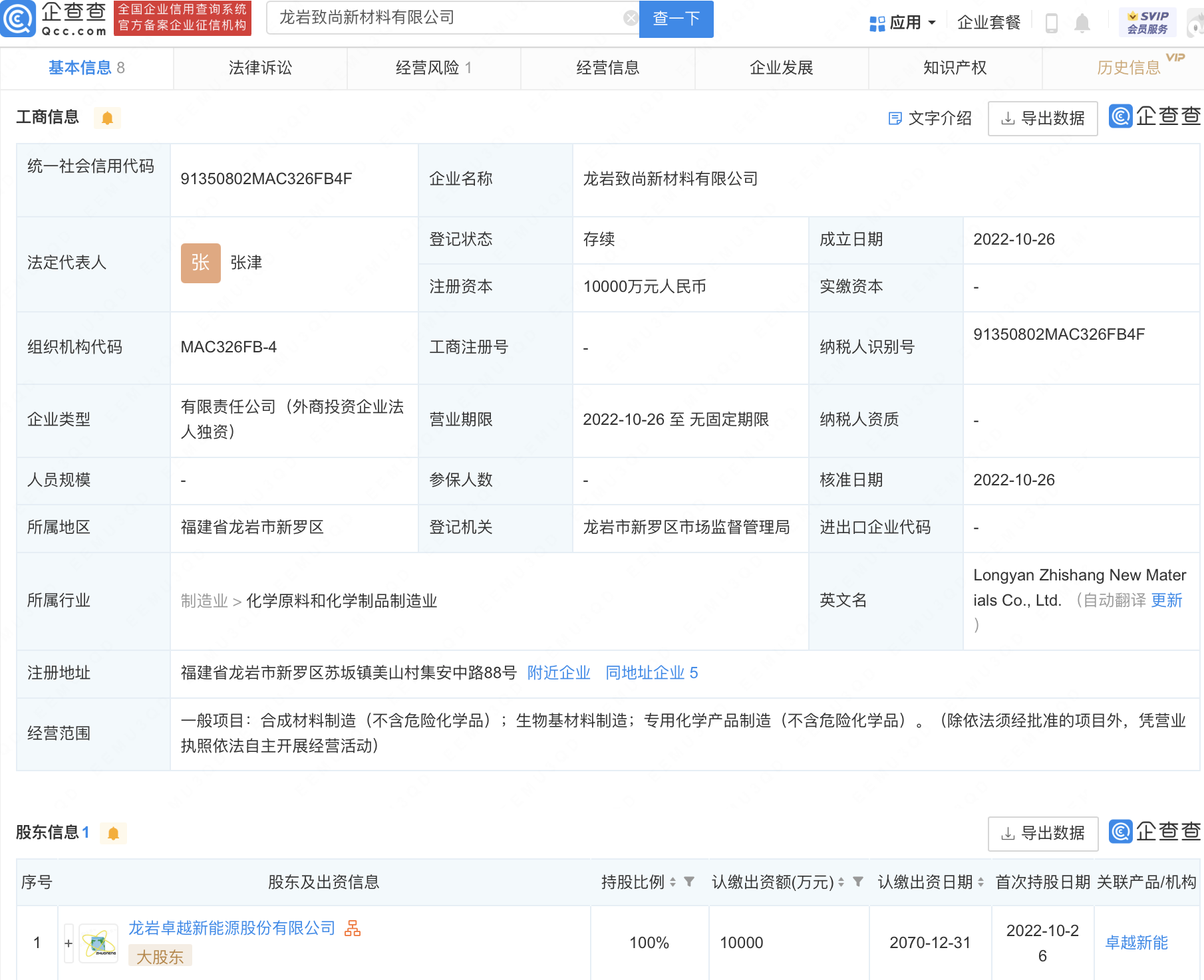
Task: Click the 全国企业信用查询系统 red banner
Action: click(x=182, y=18)
